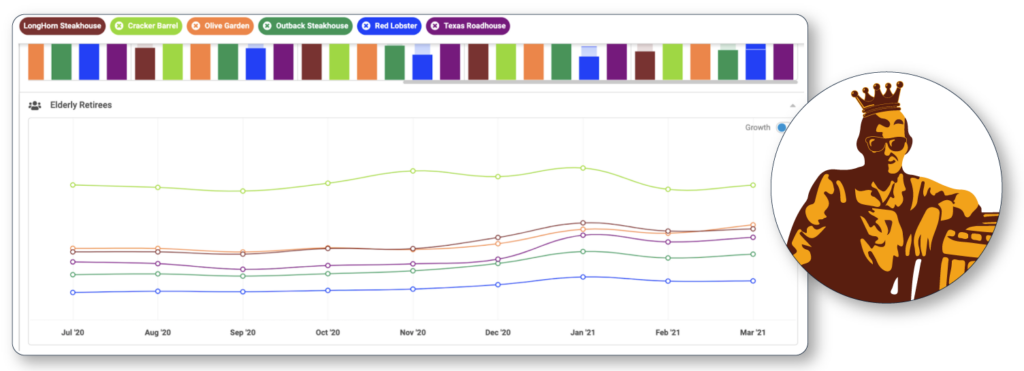Click the crowned man logo image
The height and width of the screenshot is (371, 1024).
point(886,187)
